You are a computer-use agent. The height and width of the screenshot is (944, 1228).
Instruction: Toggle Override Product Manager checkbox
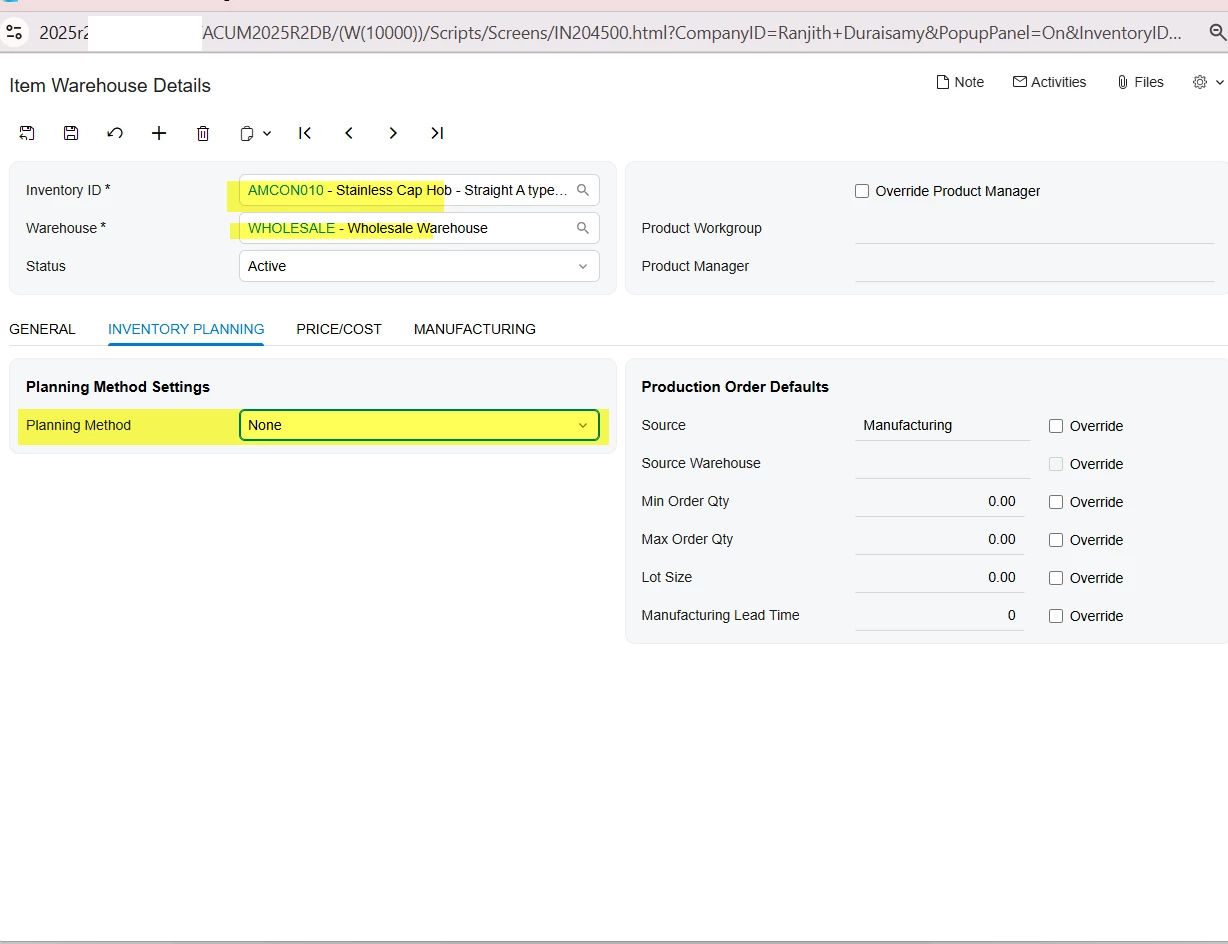pos(862,191)
